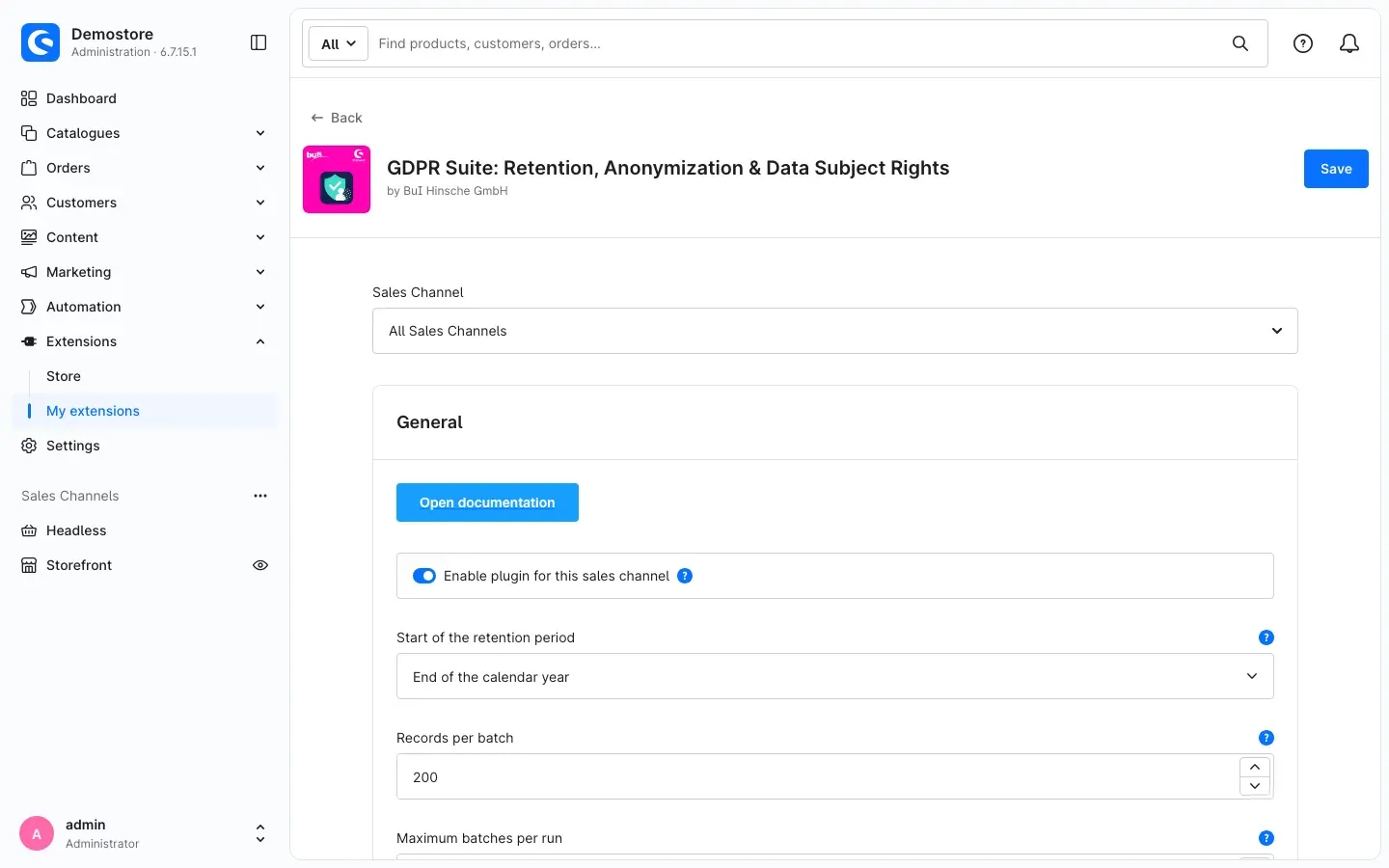Toggle Storefront visibility eye icon
Viewport: 1389px width, 868px height.
pyautogui.click(x=260, y=565)
